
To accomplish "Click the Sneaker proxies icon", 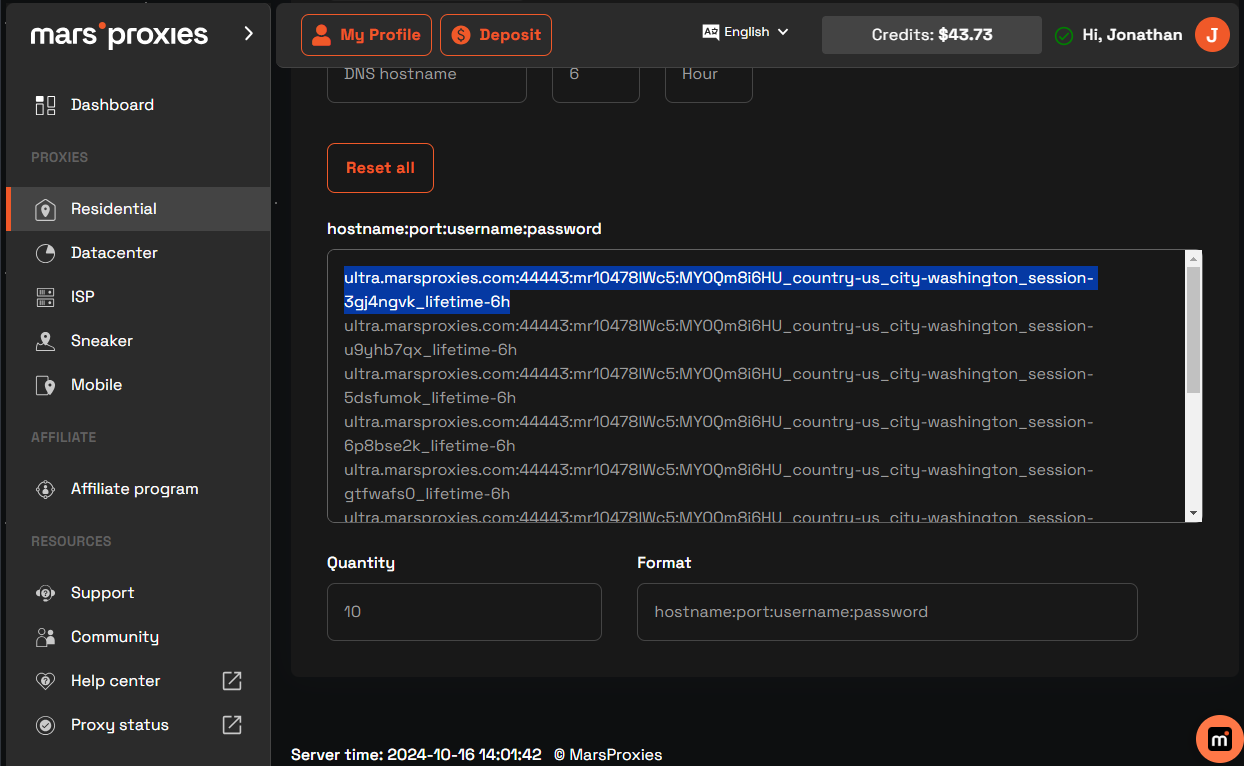I will tap(45, 341).
